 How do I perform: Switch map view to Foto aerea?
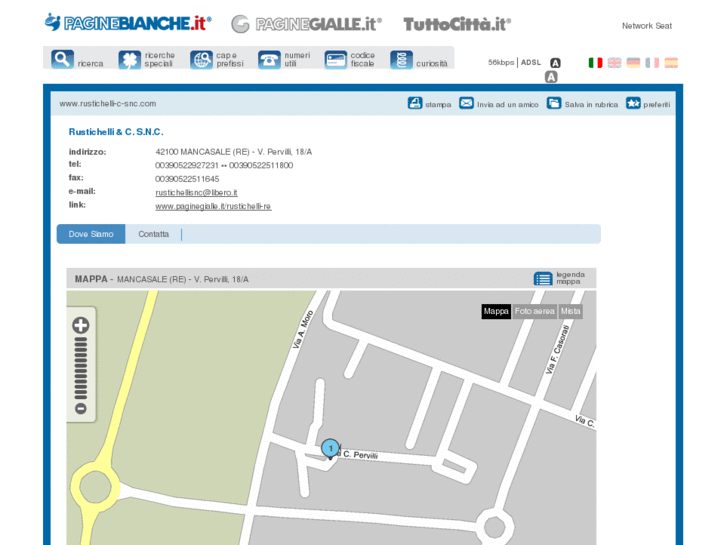tap(535, 311)
